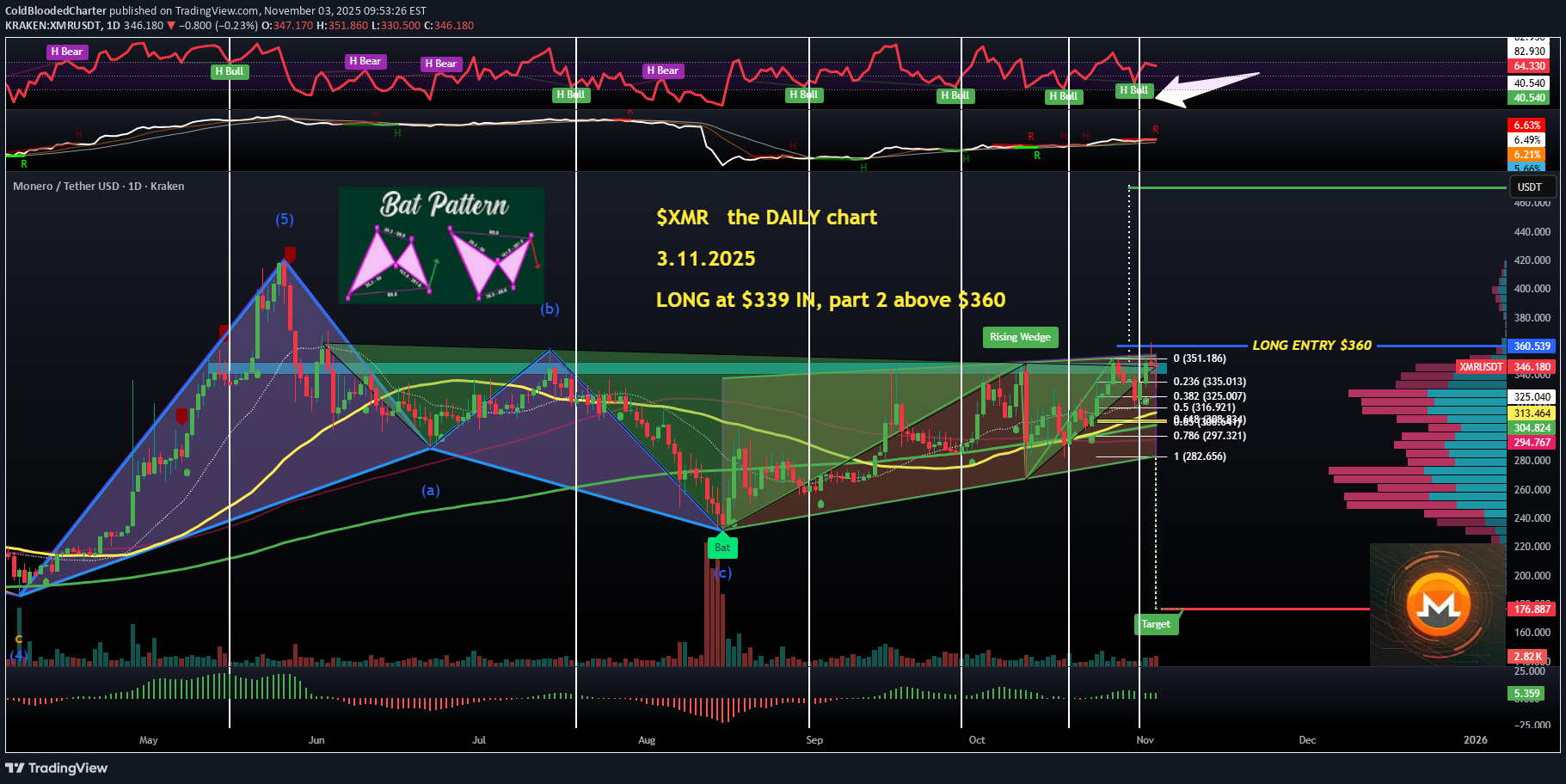The image size is (1566, 784).
Task: Select the red 176.887 target price label
Action: point(1532,609)
